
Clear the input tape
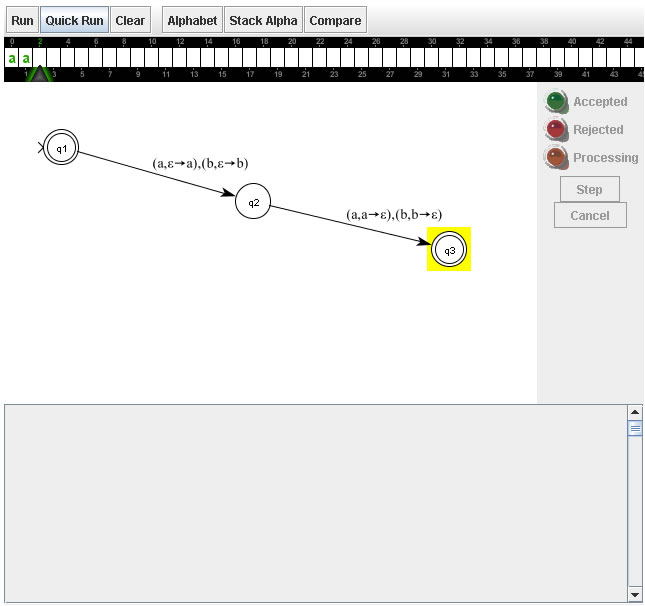click(130, 20)
